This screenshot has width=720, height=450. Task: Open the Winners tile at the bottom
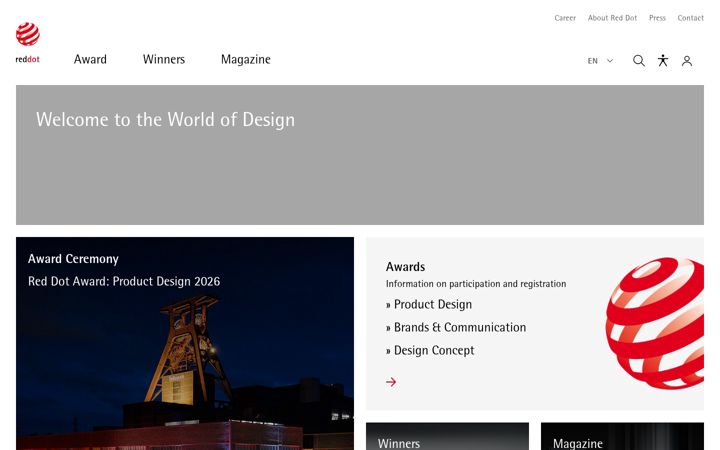pos(447,436)
